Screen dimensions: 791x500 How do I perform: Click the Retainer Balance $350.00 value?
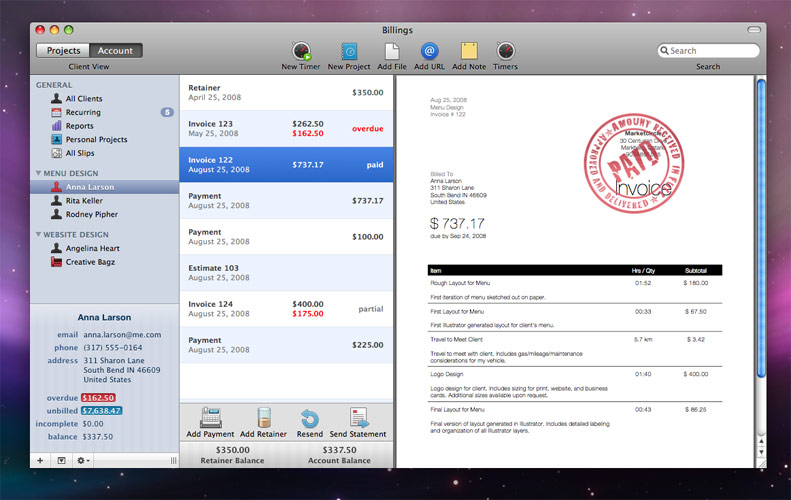(233, 450)
